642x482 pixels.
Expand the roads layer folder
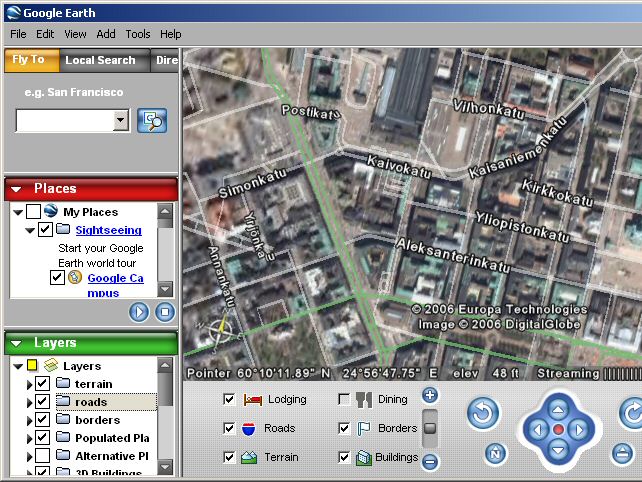tap(29, 403)
